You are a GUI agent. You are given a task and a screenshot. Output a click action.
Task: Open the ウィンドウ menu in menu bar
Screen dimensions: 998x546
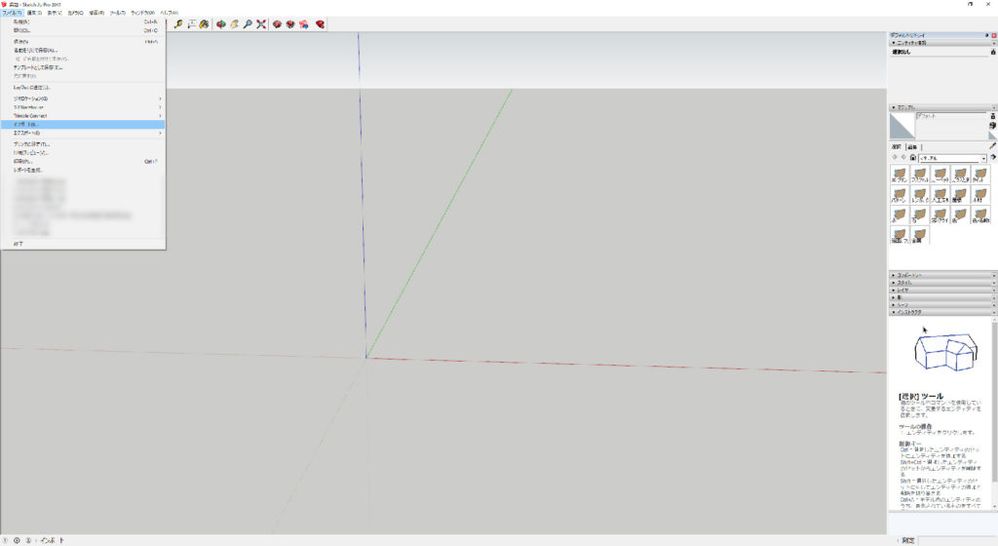[x=142, y=13]
